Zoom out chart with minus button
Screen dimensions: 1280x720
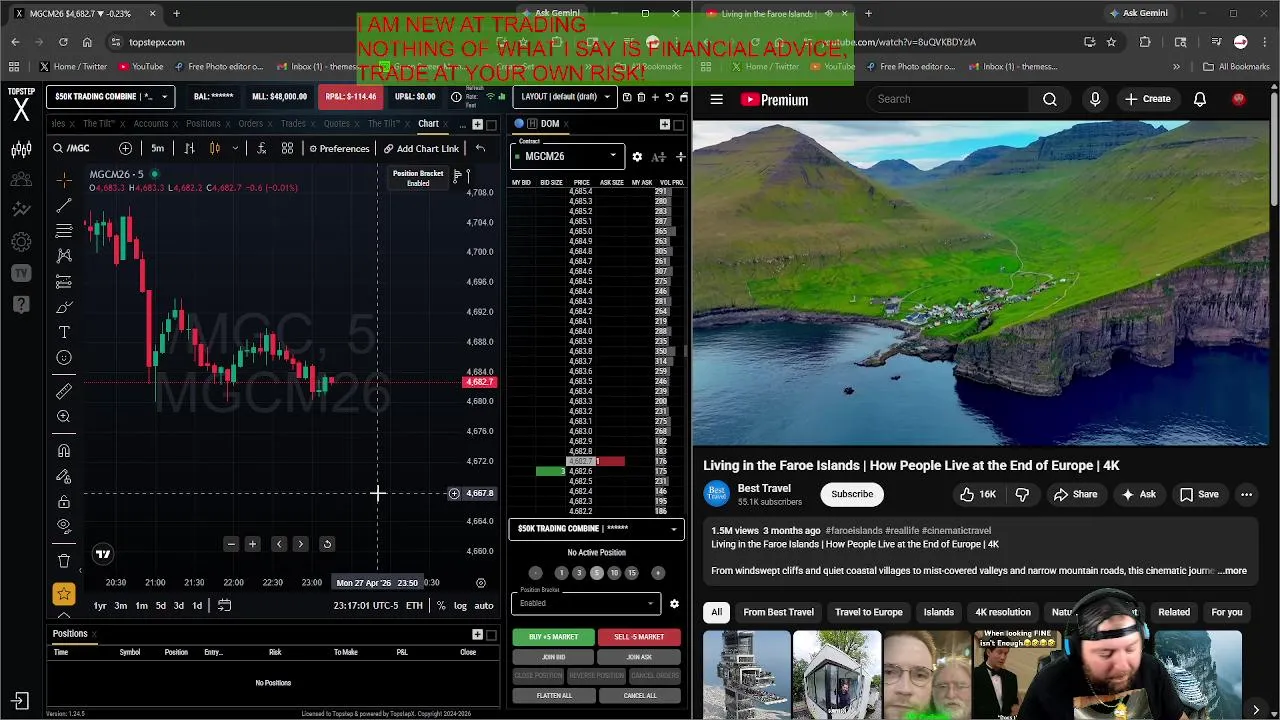pyautogui.click(x=231, y=544)
